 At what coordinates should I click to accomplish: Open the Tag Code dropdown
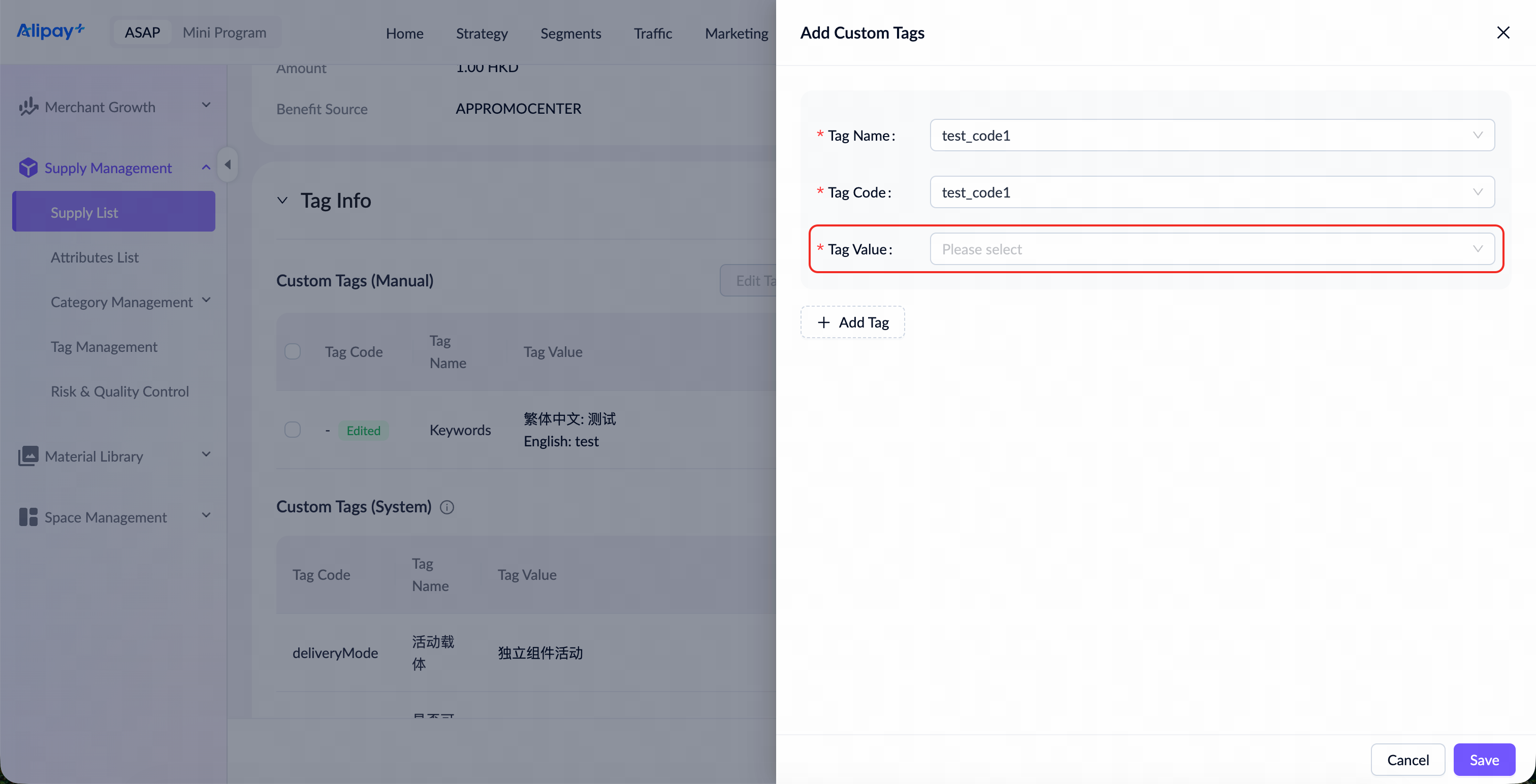tap(1212, 192)
